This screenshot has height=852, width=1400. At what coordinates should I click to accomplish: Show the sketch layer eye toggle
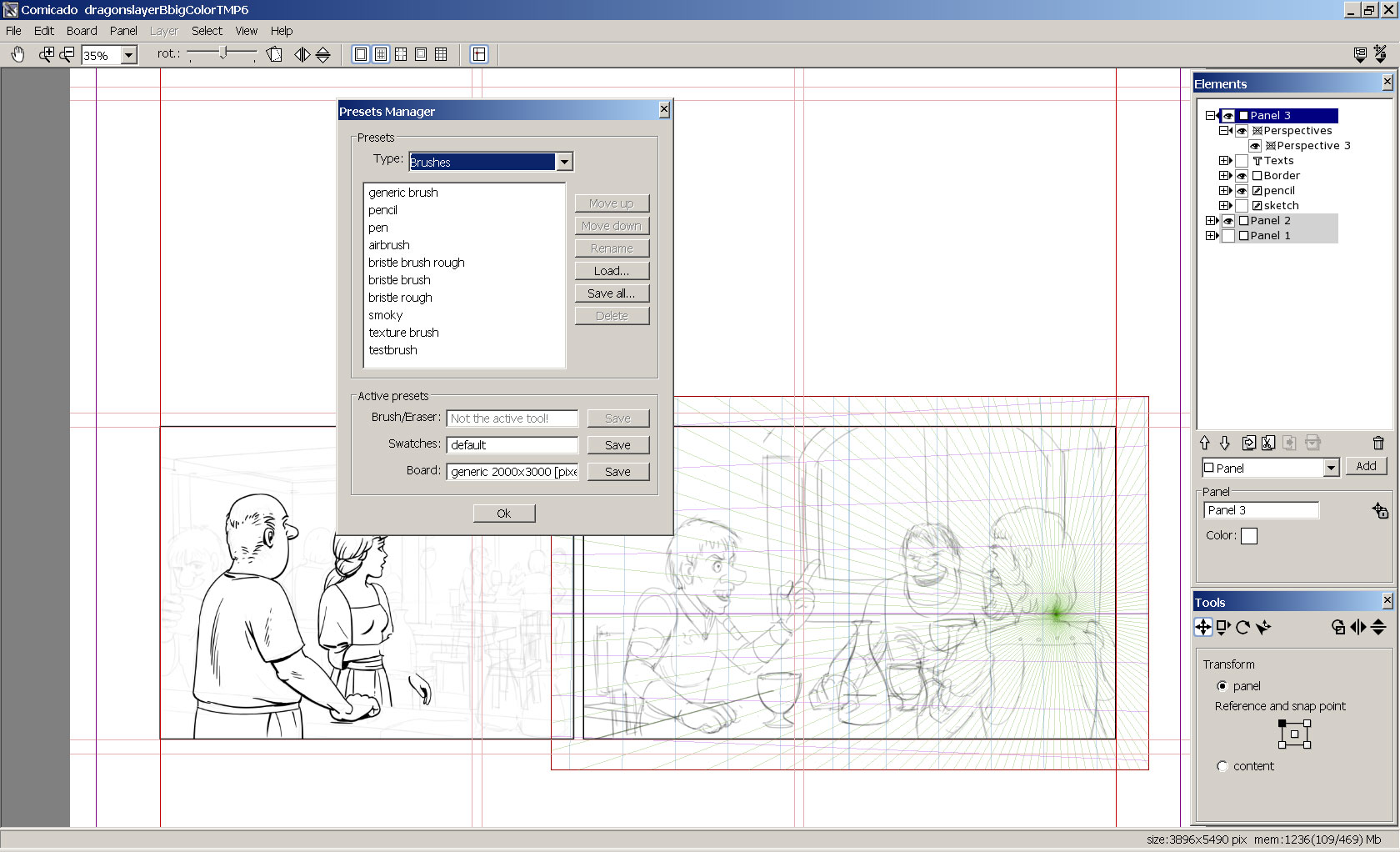click(x=1241, y=205)
